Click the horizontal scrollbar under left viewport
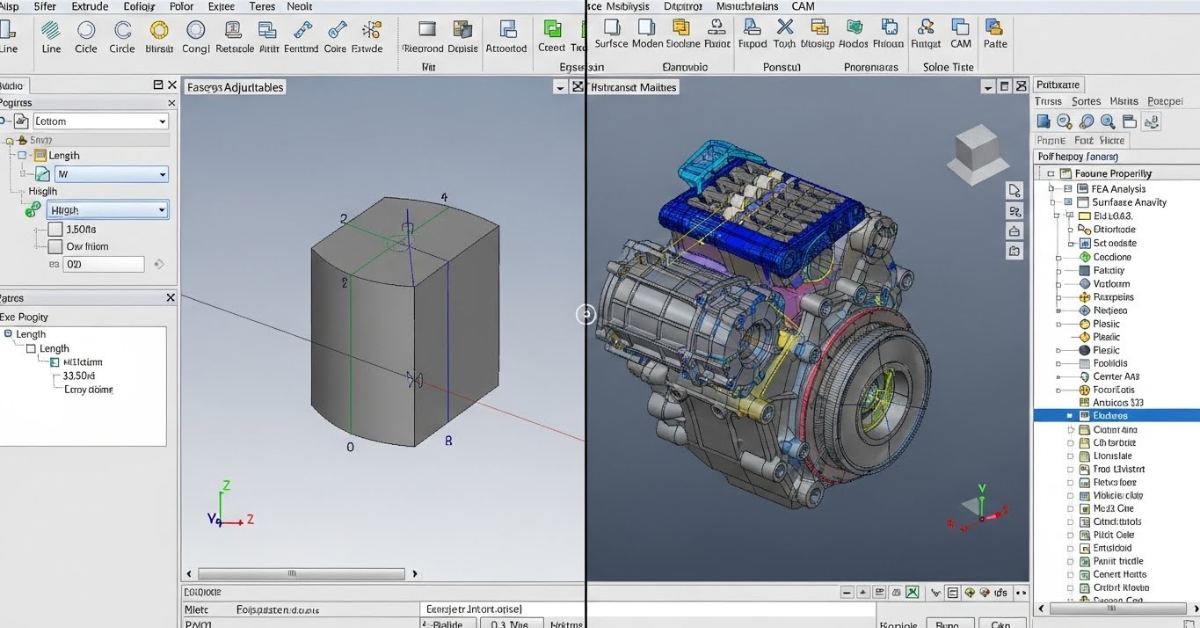This screenshot has height=628, width=1200. coord(301,574)
